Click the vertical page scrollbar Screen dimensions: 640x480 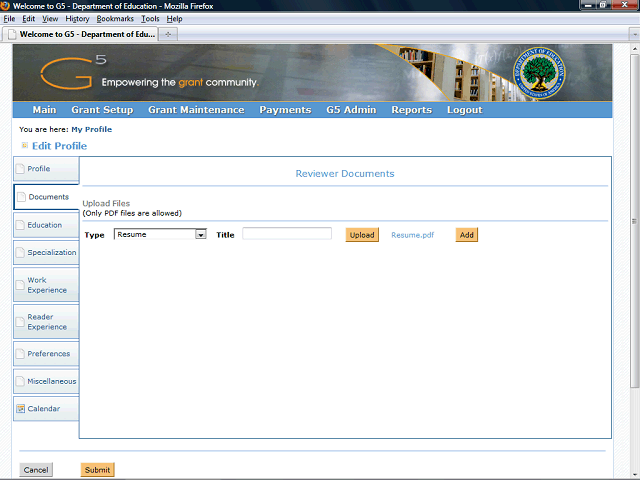click(634, 221)
